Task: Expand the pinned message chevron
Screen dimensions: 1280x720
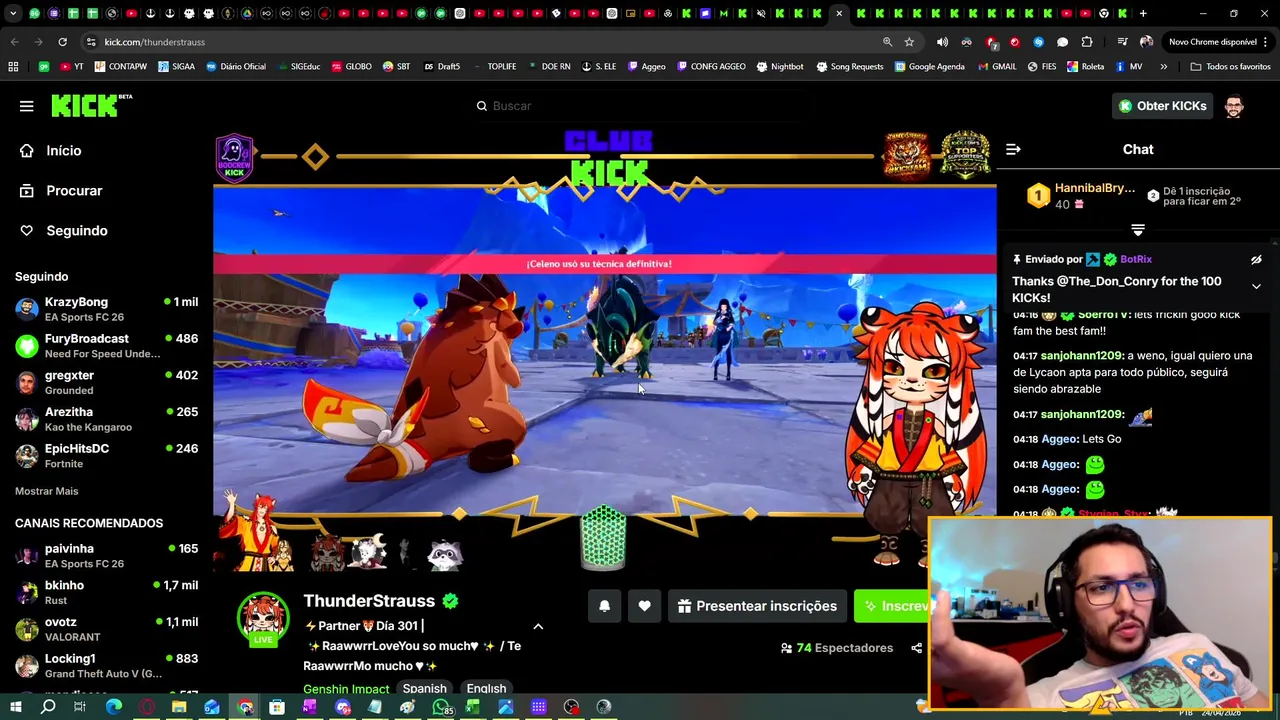Action: (1256, 286)
